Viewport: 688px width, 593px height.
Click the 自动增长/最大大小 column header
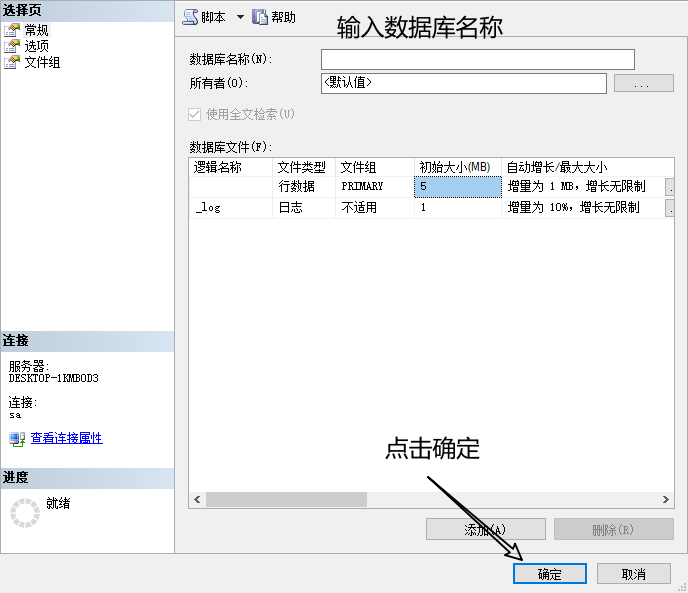[x=588, y=167]
